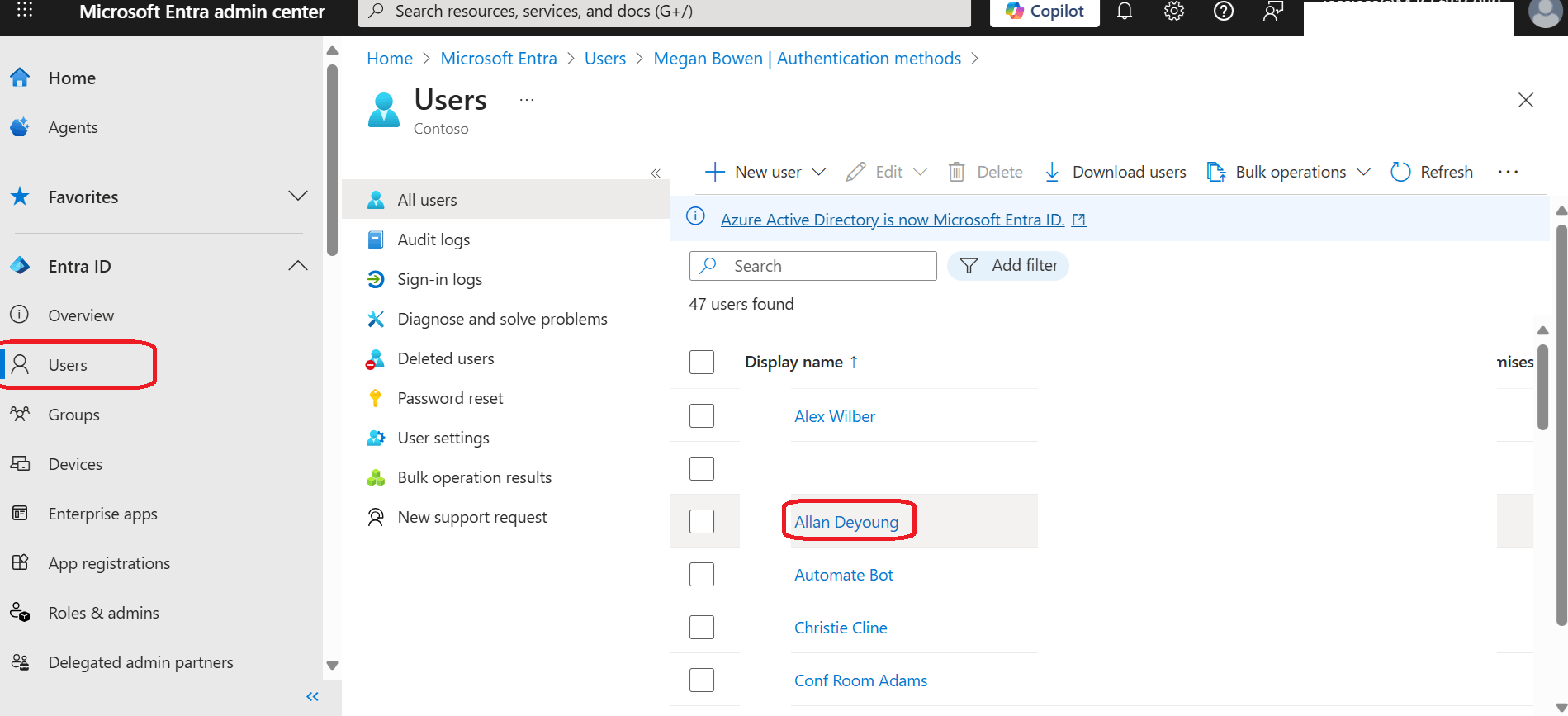Click the left sidebar vertical scrollbar

(x=332, y=161)
